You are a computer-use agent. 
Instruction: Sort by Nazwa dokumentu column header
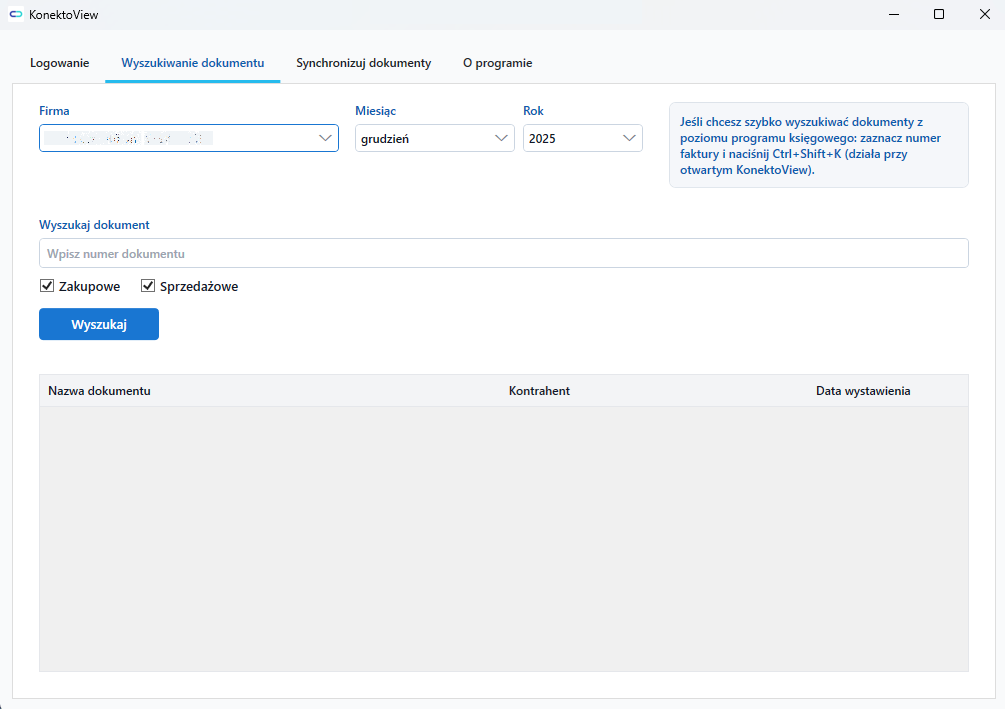coord(100,391)
